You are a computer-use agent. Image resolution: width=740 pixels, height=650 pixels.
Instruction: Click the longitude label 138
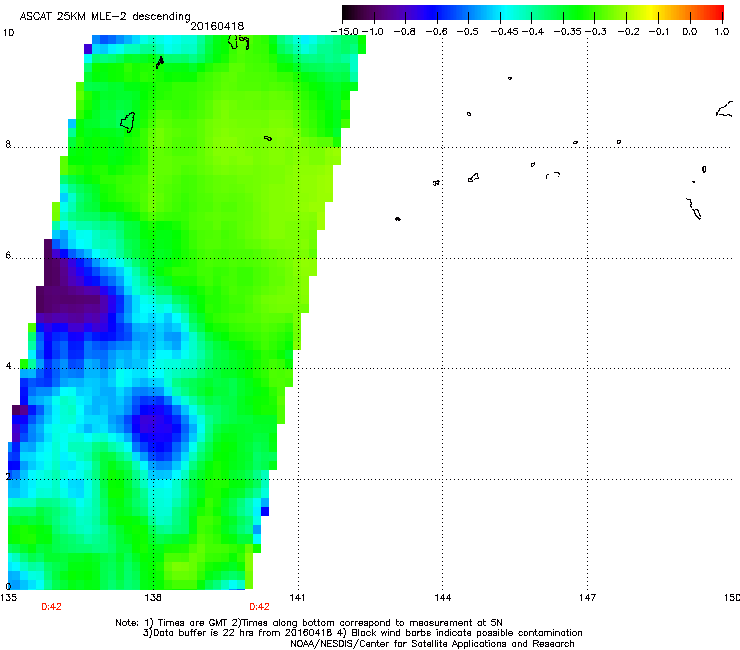(x=153, y=598)
